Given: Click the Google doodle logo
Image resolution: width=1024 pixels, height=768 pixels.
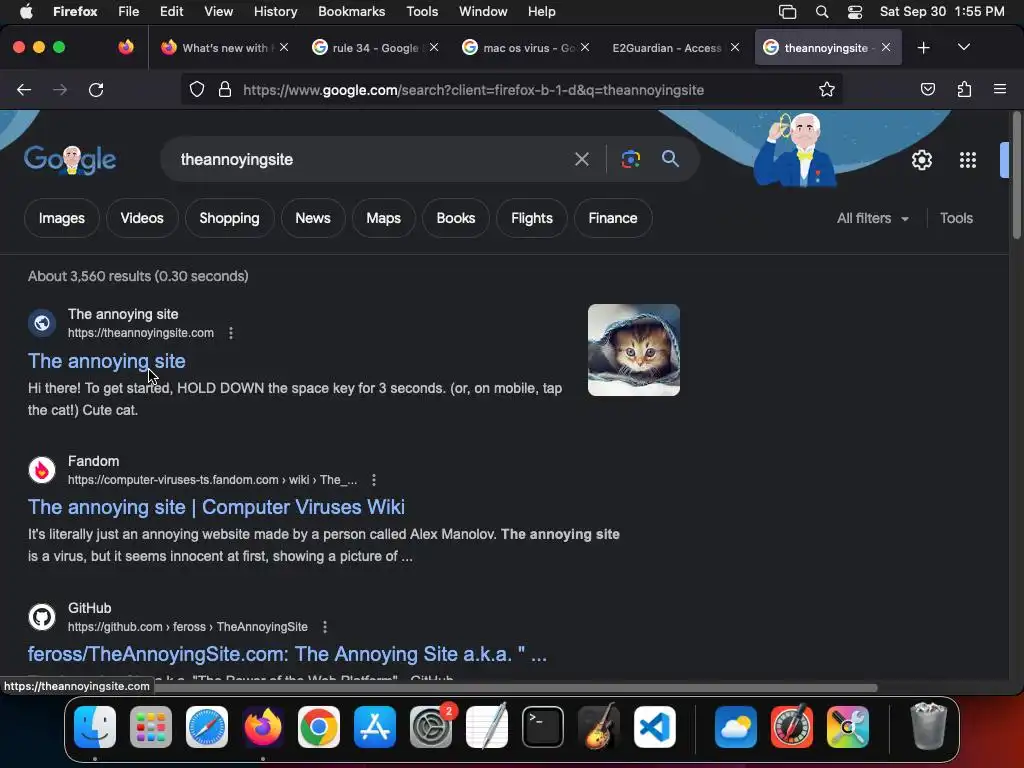Looking at the screenshot, I should [70, 159].
